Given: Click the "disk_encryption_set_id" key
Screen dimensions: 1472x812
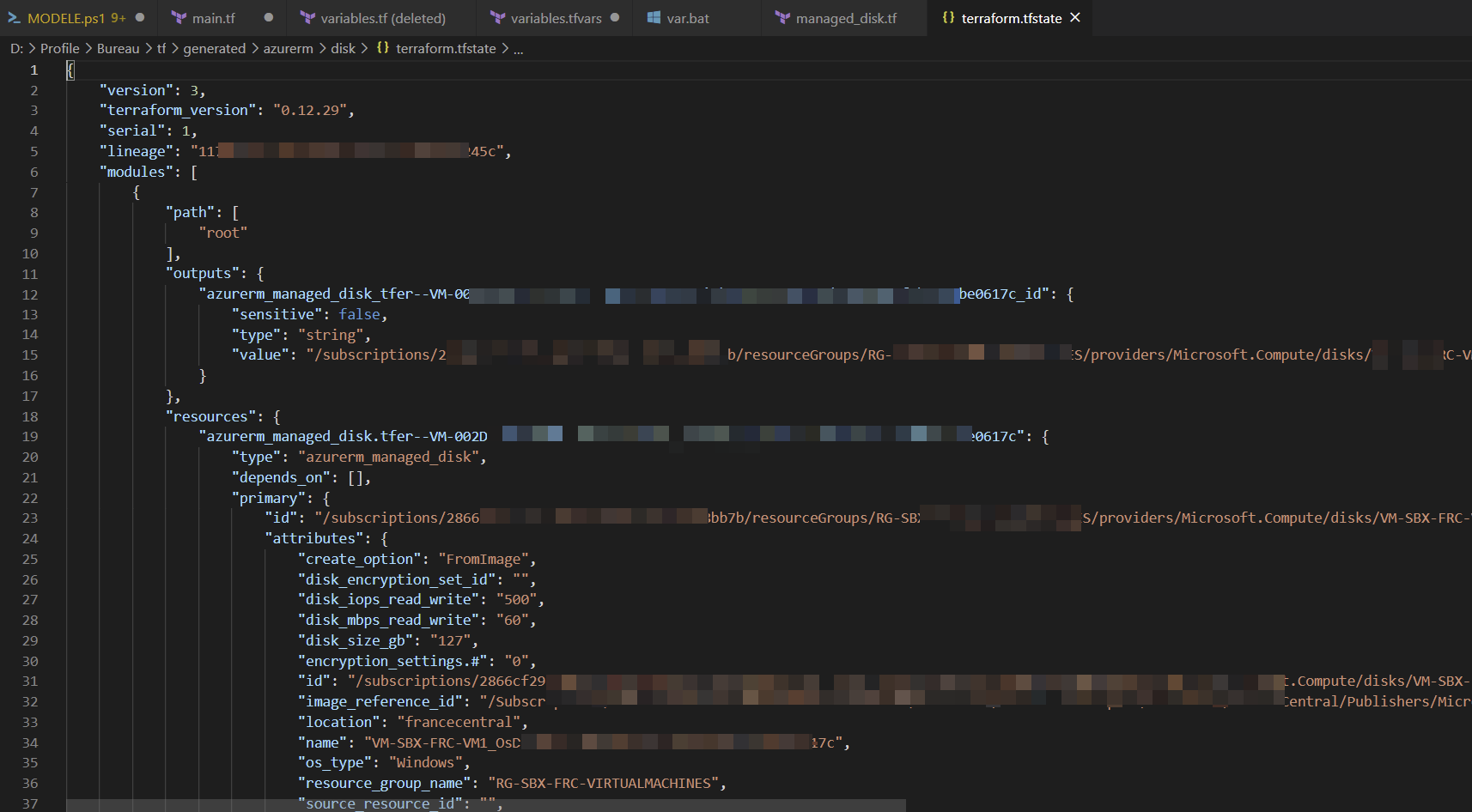Looking at the screenshot, I should click(x=398, y=580).
